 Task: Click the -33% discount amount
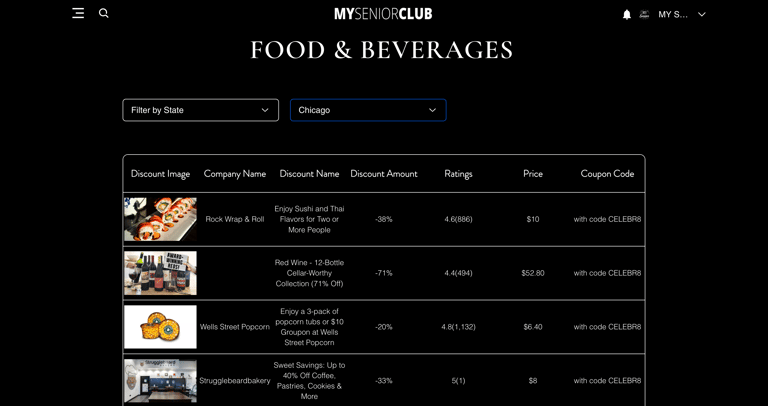(384, 381)
